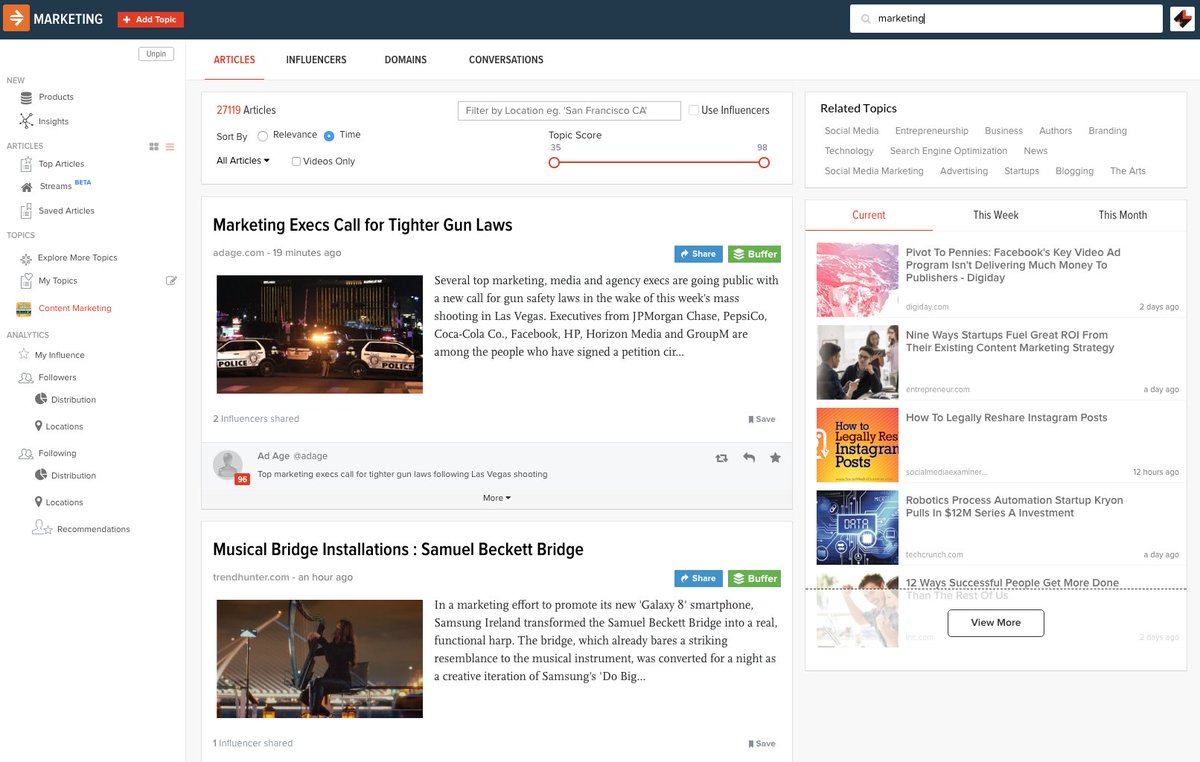
Task: Favorite the Ad Age tweet with star
Action: [775, 457]
